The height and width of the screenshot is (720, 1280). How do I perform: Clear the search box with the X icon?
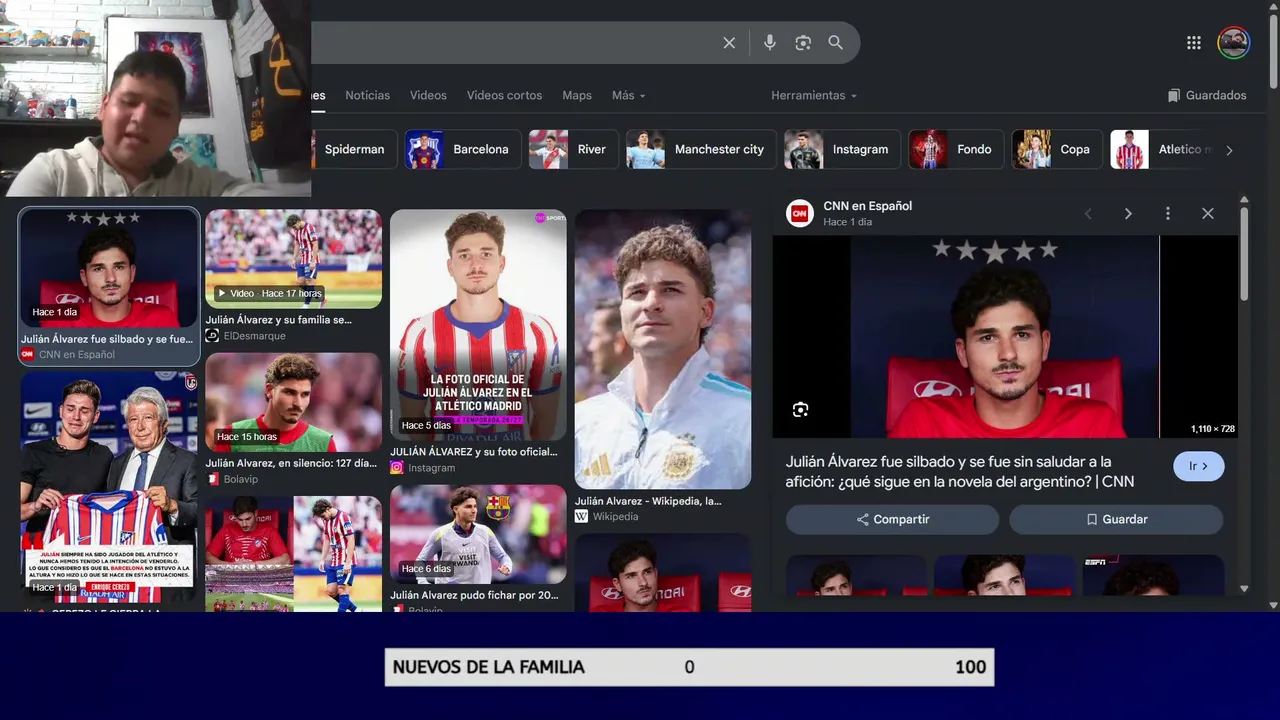(x=729, y=43)
